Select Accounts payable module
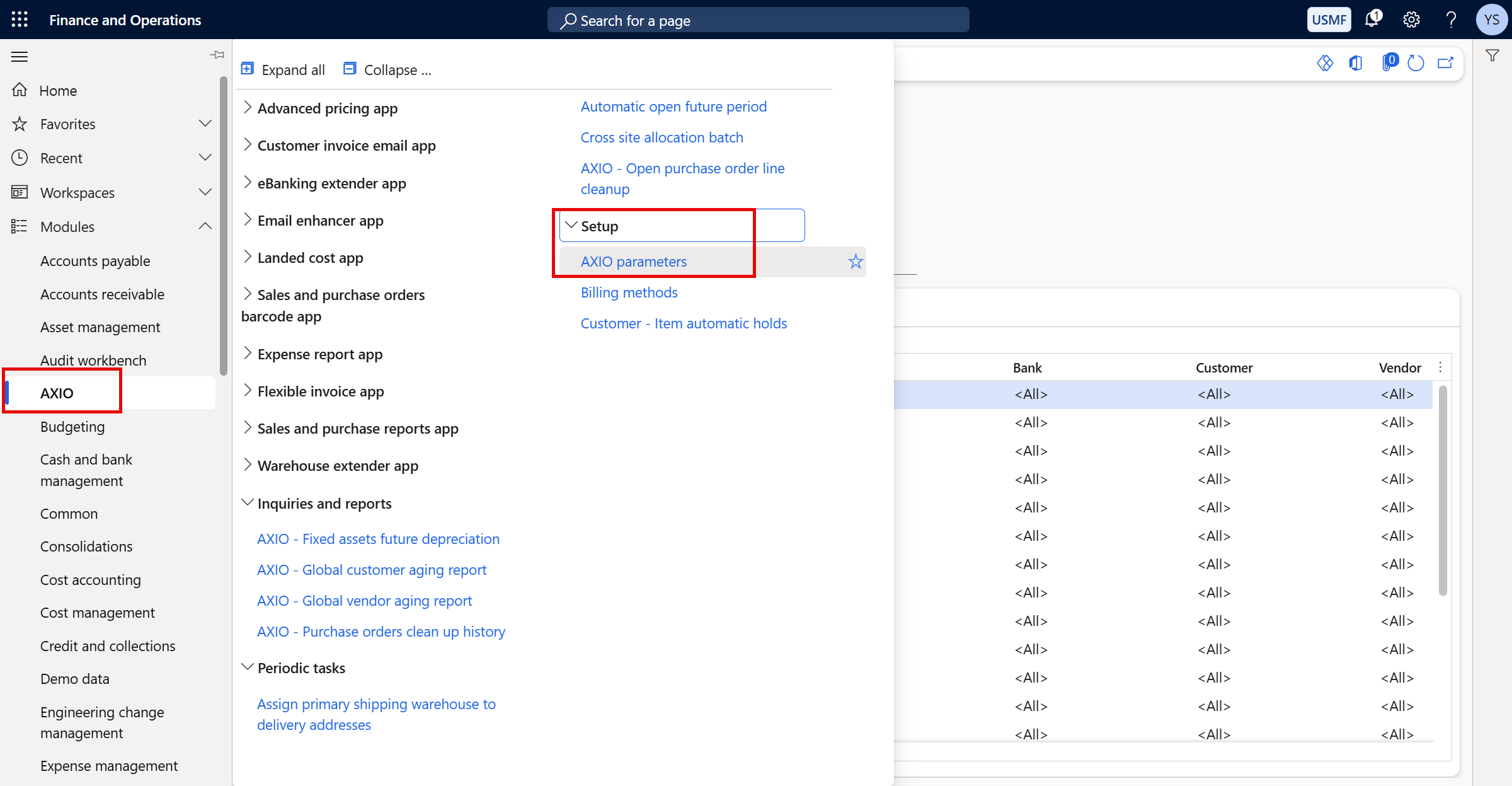The width and height of the screenshot is (1512, 786). (95, 260)
